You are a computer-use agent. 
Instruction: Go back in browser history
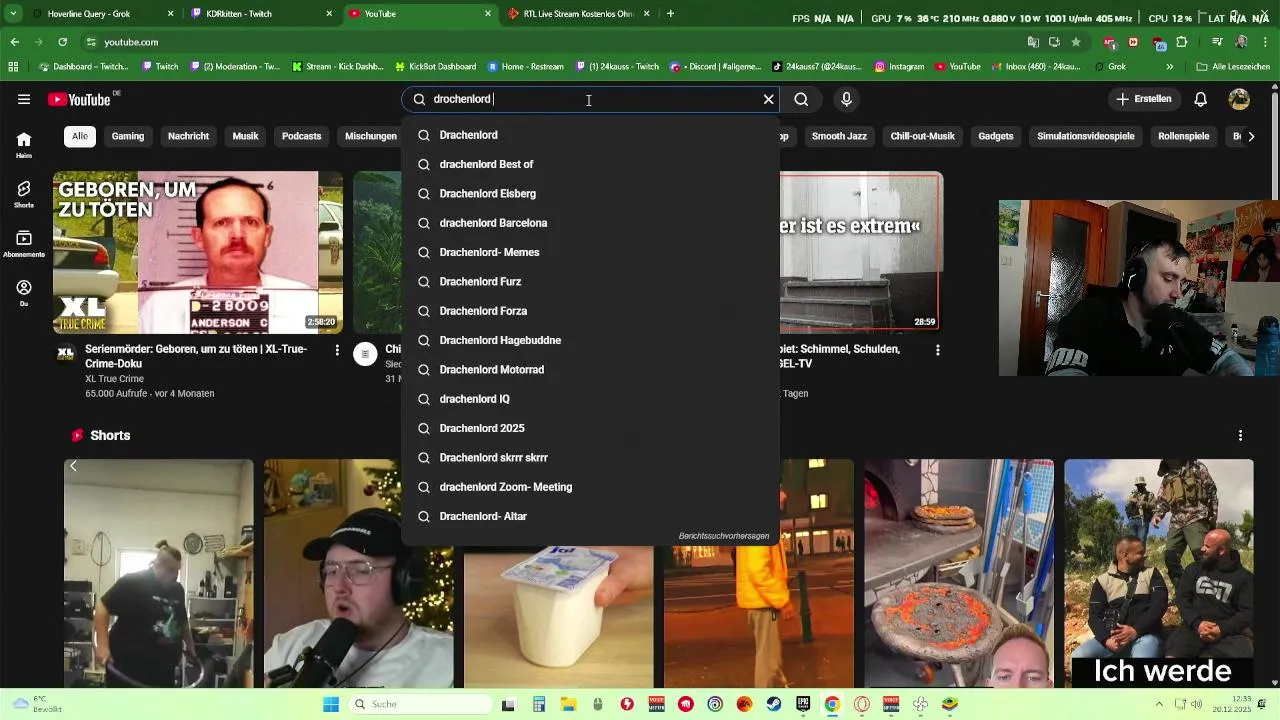15,42
